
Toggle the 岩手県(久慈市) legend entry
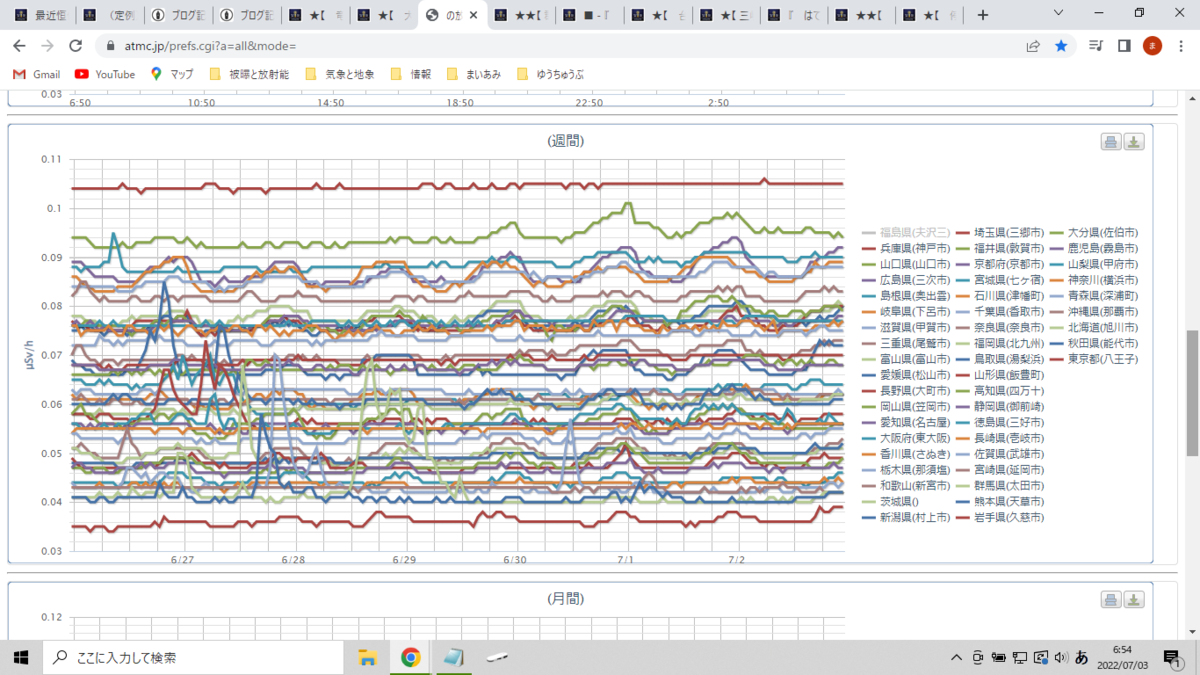1001,517
